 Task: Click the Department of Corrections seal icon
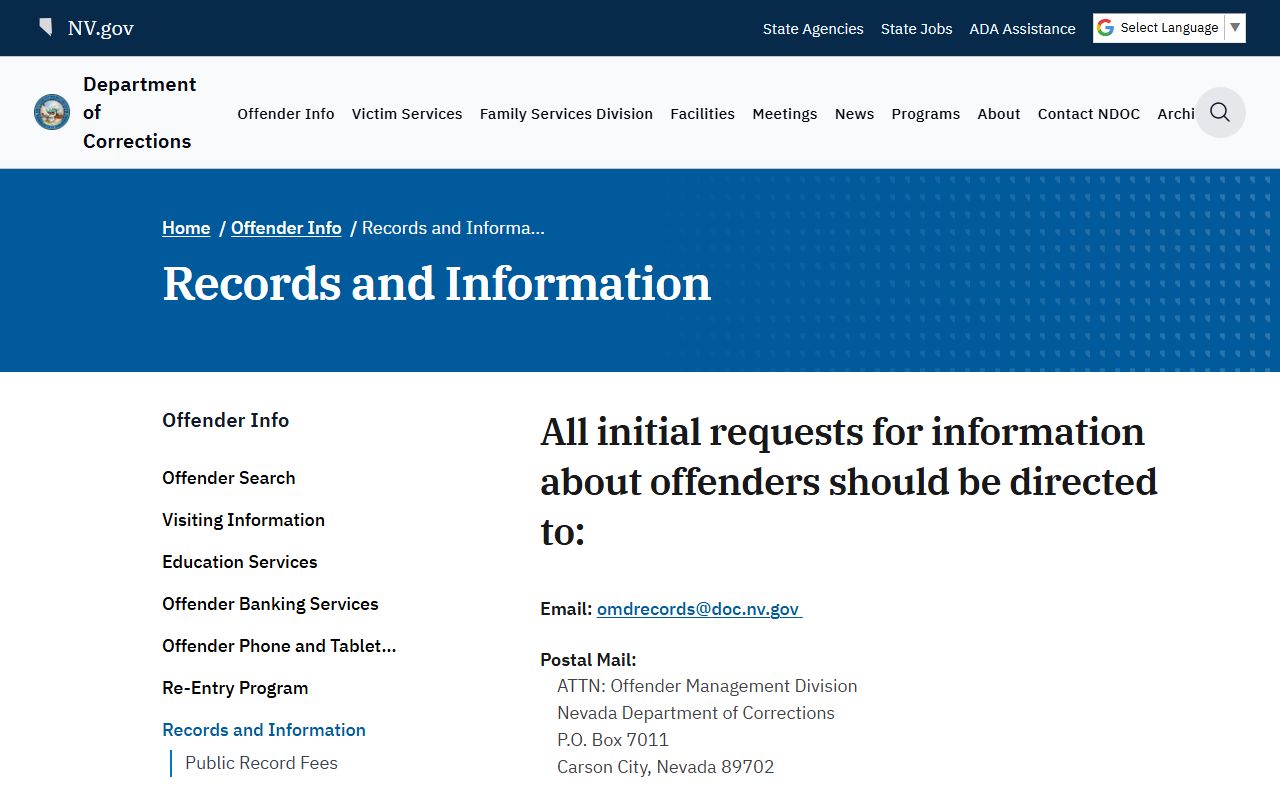(52, 112)
